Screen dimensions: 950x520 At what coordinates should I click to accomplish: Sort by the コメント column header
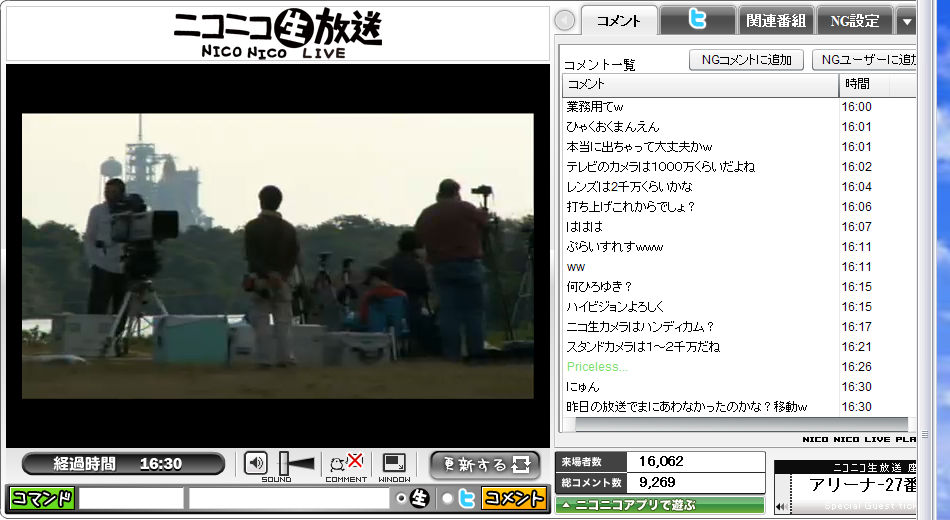[700, 84]
